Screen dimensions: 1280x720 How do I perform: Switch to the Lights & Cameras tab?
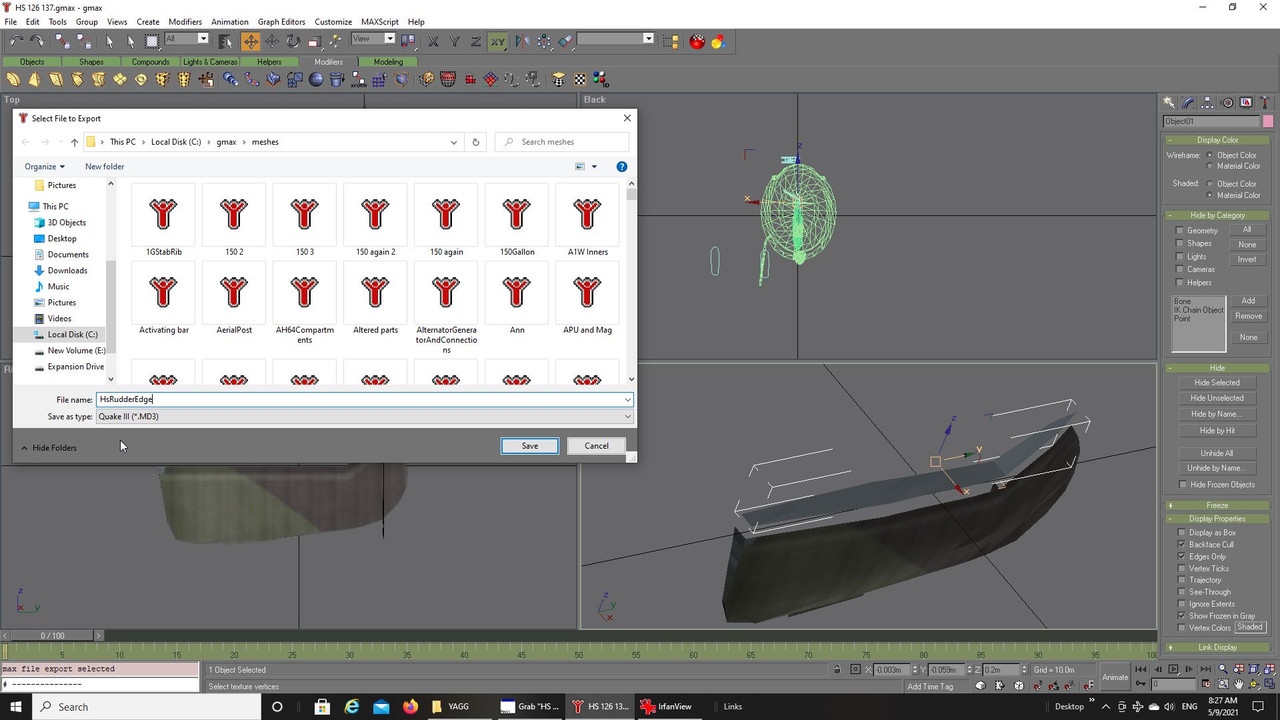(210, 62)
